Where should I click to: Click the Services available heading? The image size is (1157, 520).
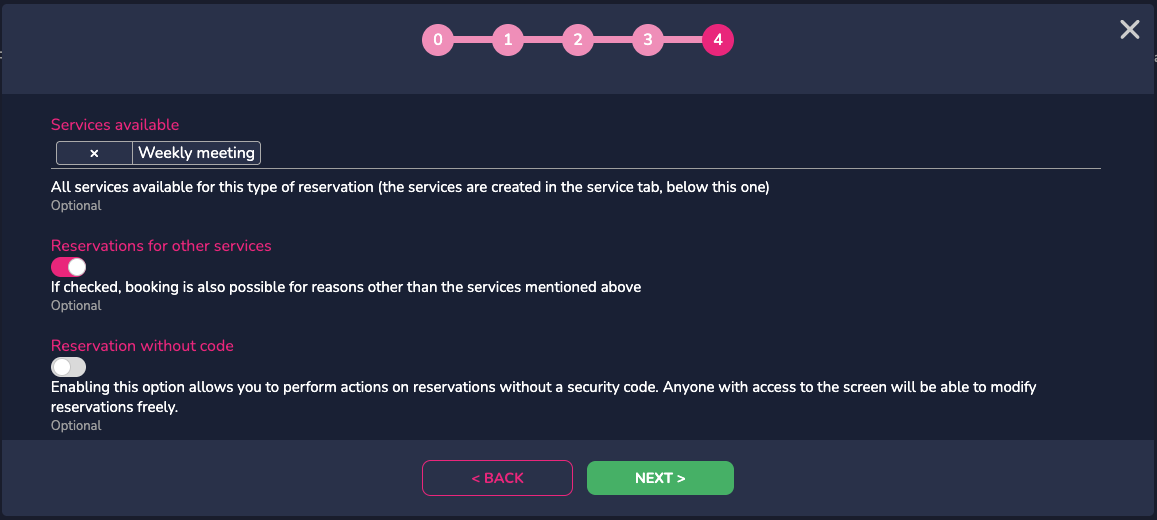tap(115, 125)
